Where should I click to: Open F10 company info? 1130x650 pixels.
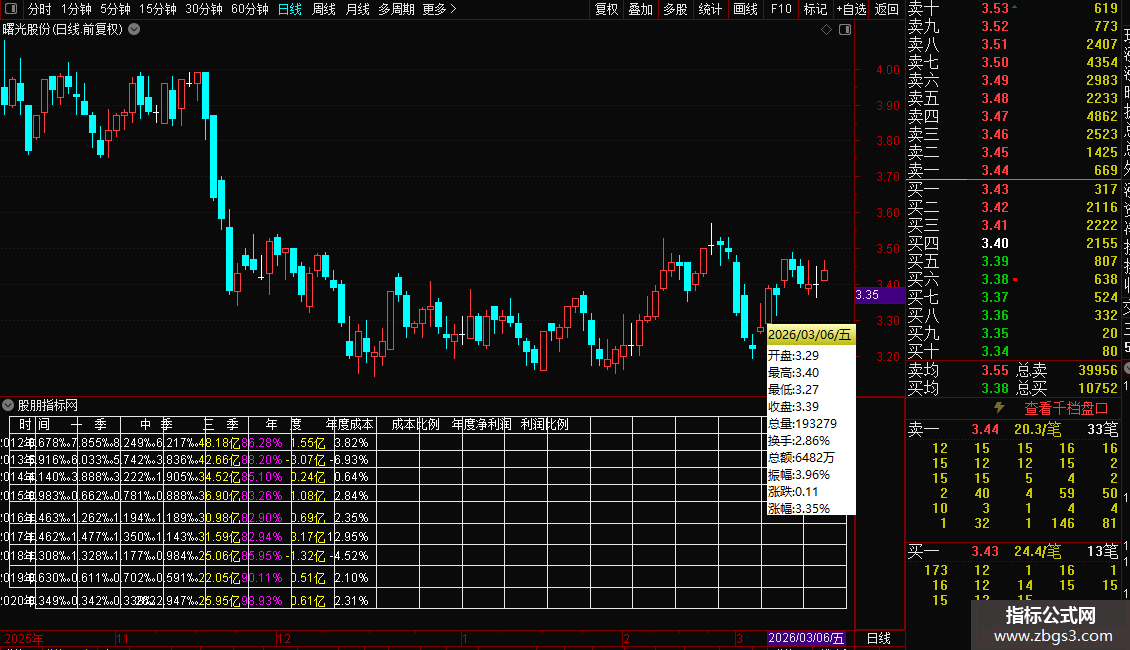click(x=781, y=9)
